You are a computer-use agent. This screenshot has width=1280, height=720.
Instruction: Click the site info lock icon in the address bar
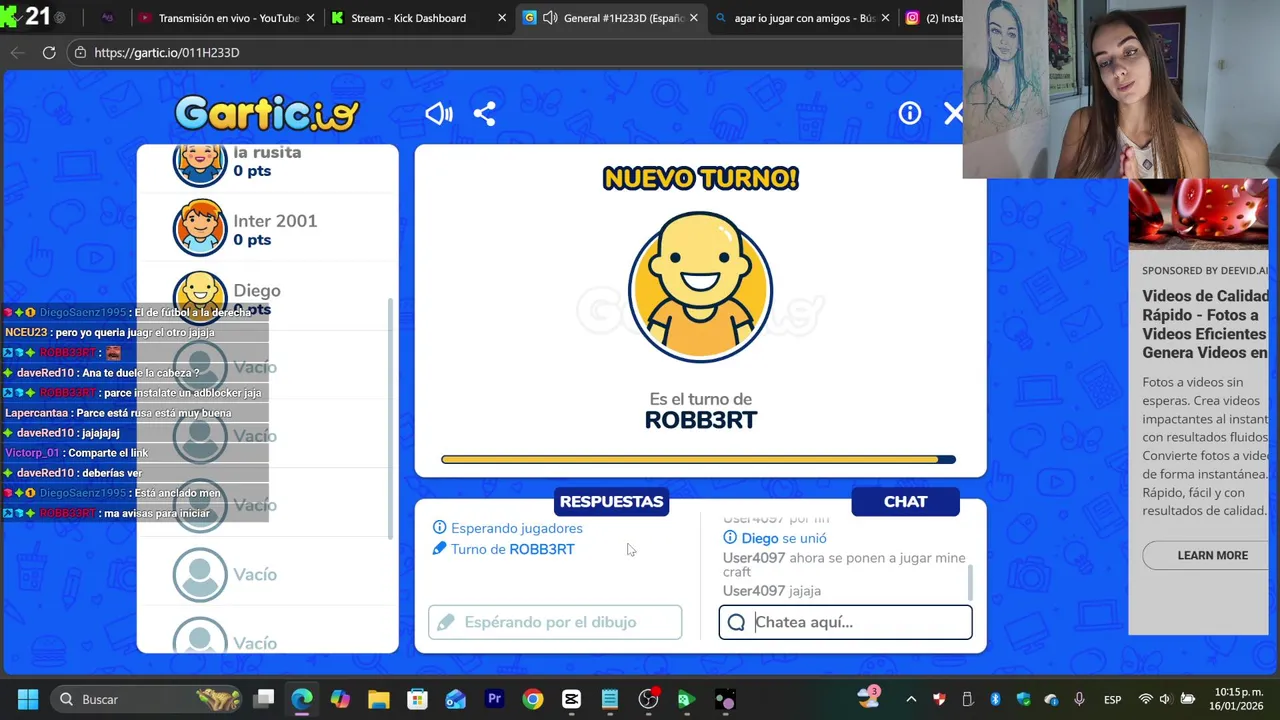pyautogui.click(x=80, y=52)
